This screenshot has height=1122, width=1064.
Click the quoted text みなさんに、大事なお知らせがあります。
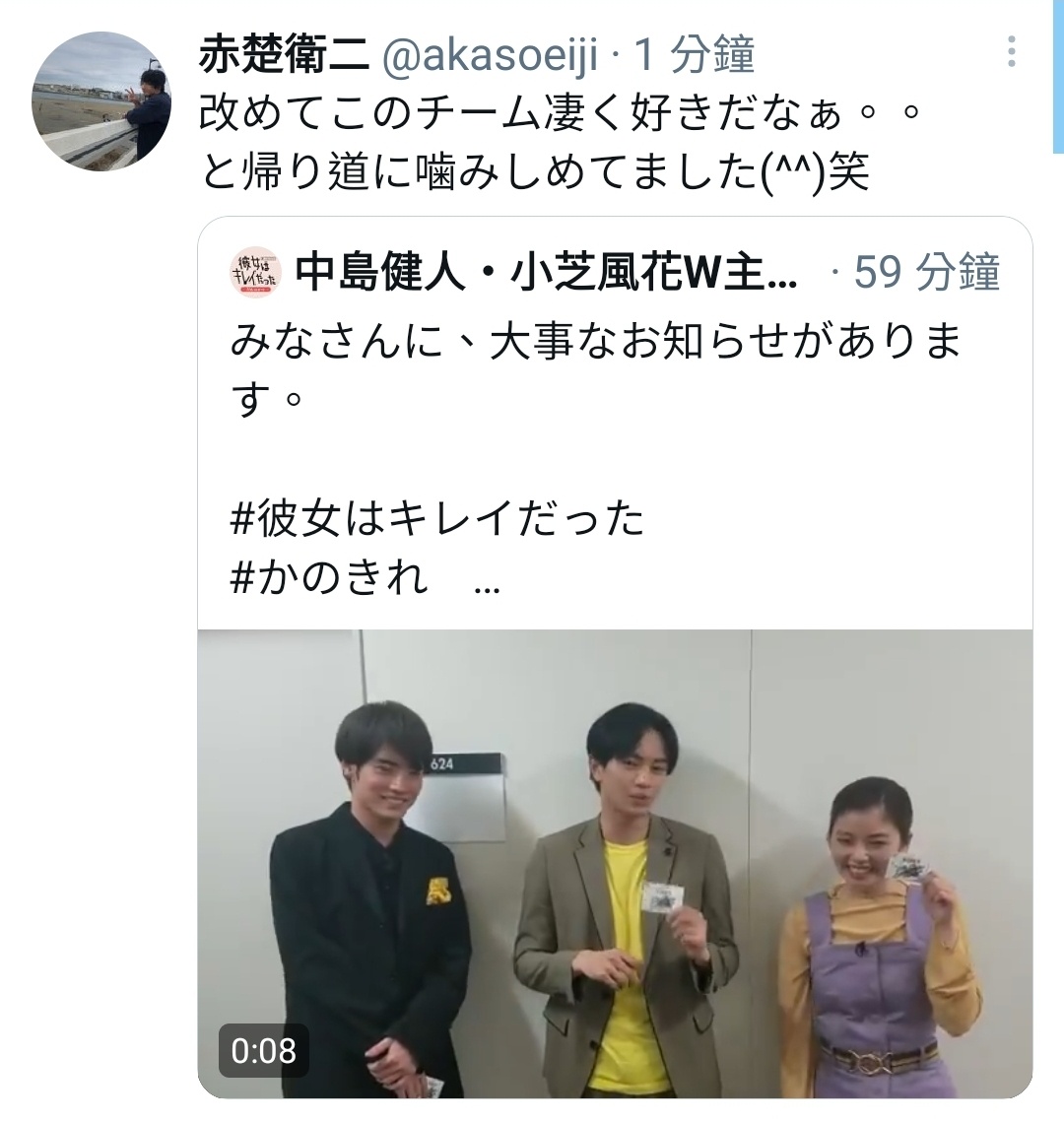(x=595, y=369)
